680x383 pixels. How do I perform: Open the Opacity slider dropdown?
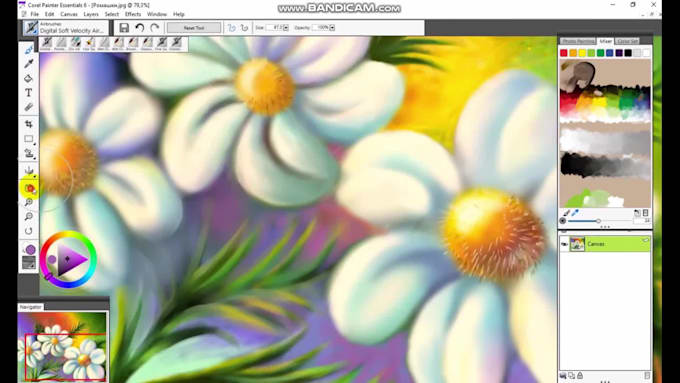332,28
